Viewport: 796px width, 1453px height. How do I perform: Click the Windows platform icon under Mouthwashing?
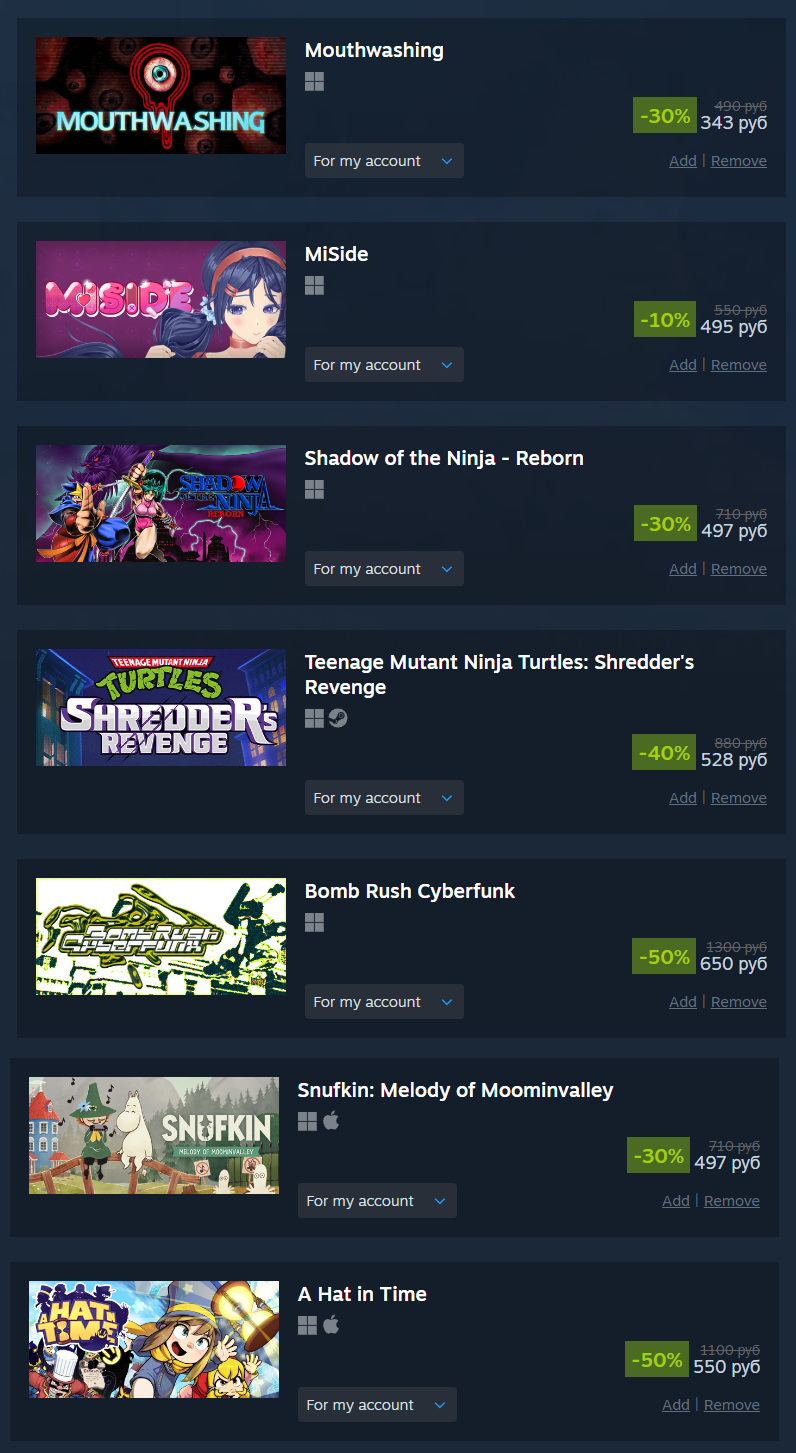coord(314,82)
